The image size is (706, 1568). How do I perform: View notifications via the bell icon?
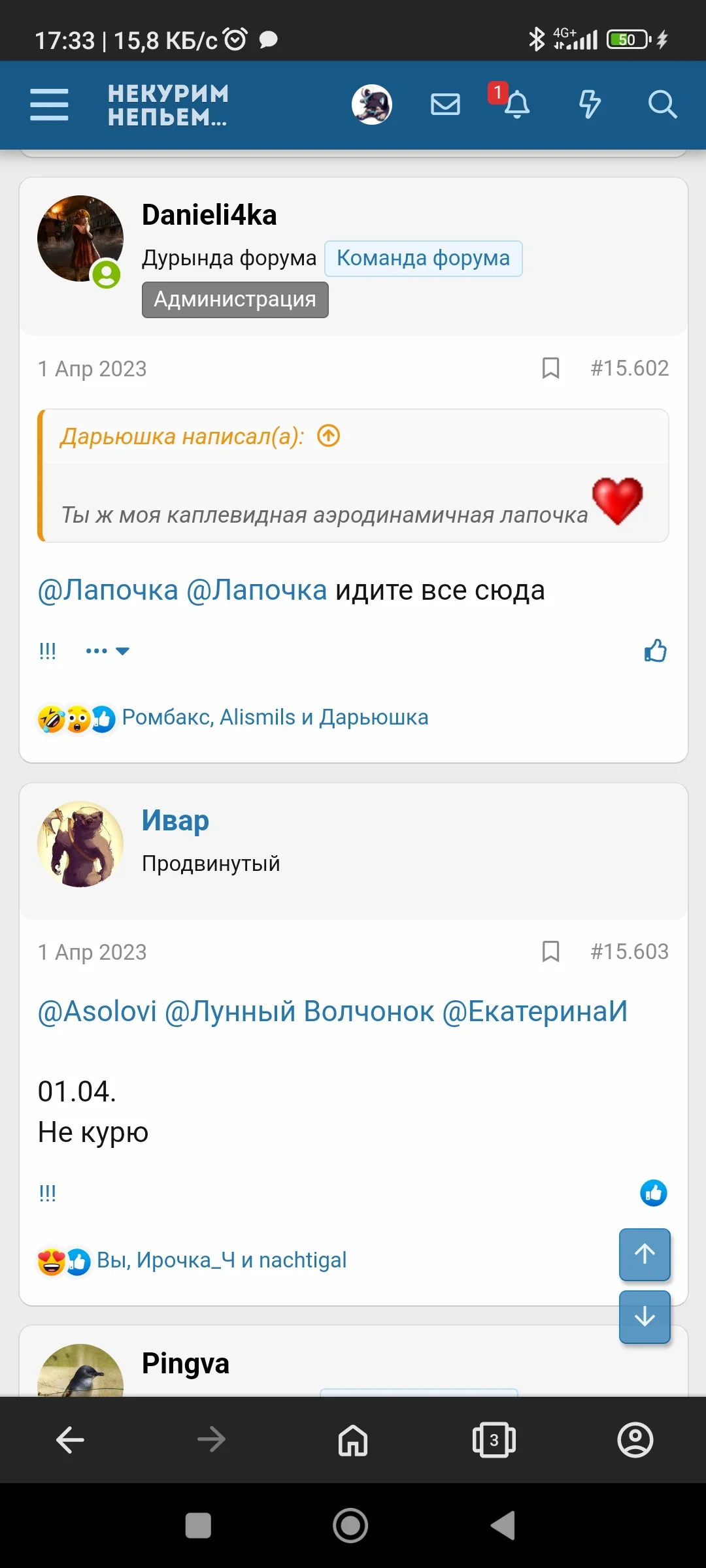[516, 105]
